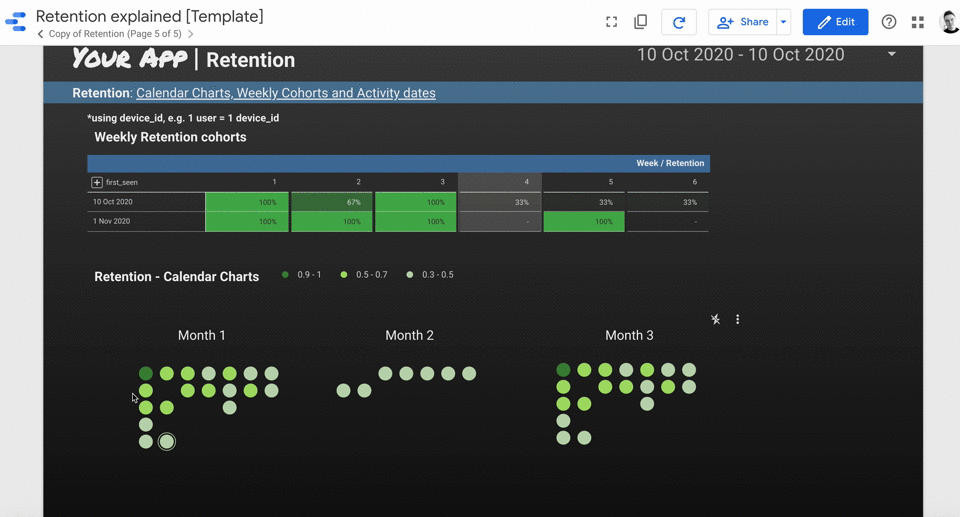Screen dimensions: 960x517
Task: Open the Google apps grid
Action: point(917,22)
